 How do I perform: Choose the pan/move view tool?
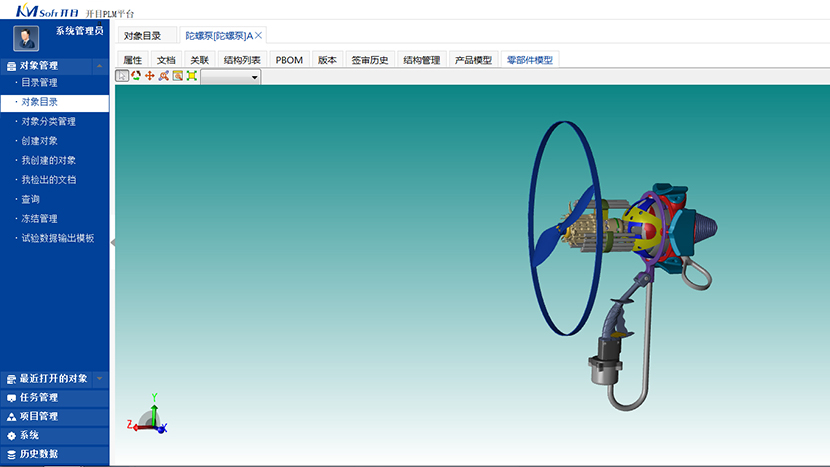tap(150, 76)
